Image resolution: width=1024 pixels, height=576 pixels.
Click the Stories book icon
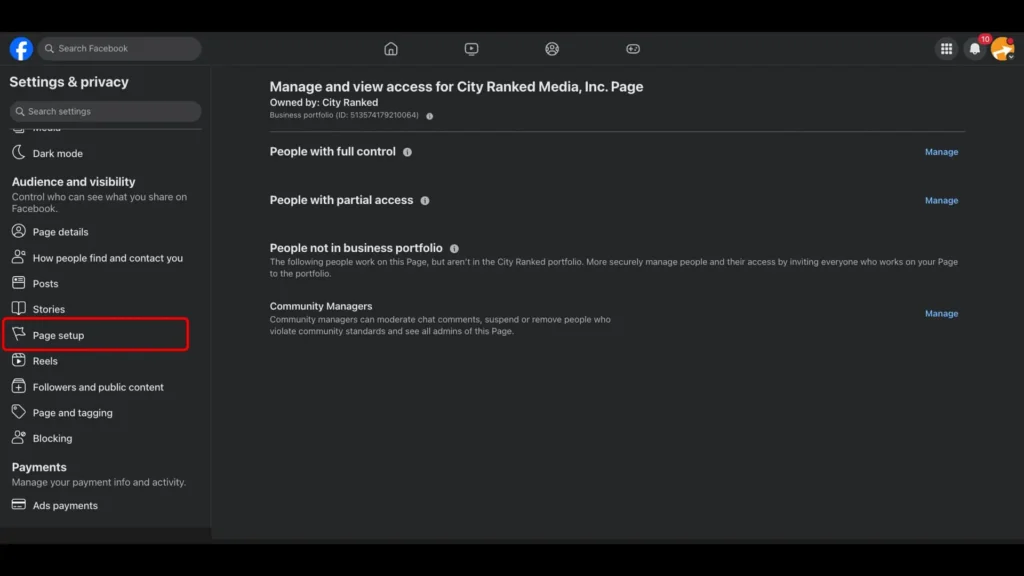tap(18, 308)
